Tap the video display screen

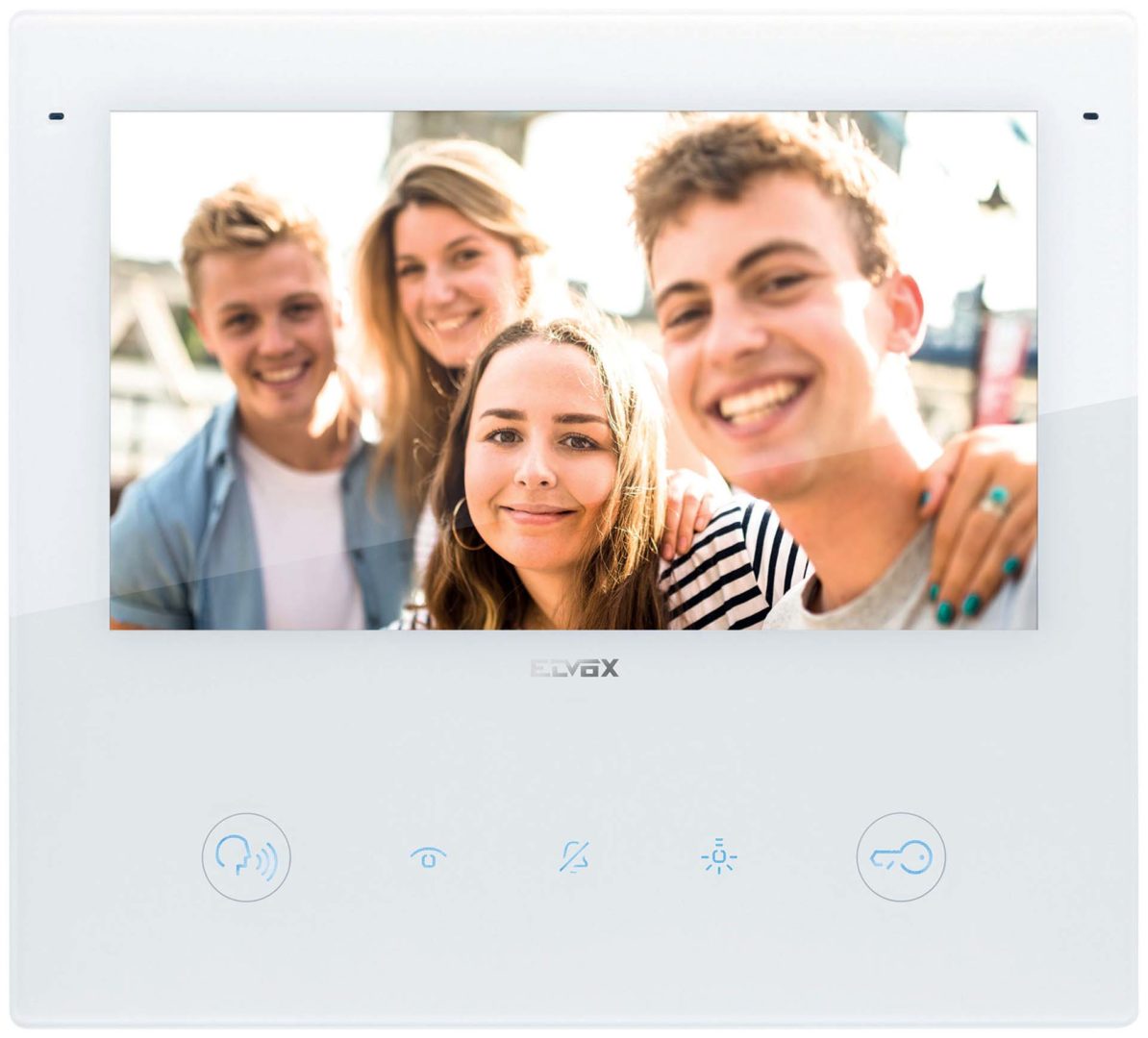tap(573, 370)
